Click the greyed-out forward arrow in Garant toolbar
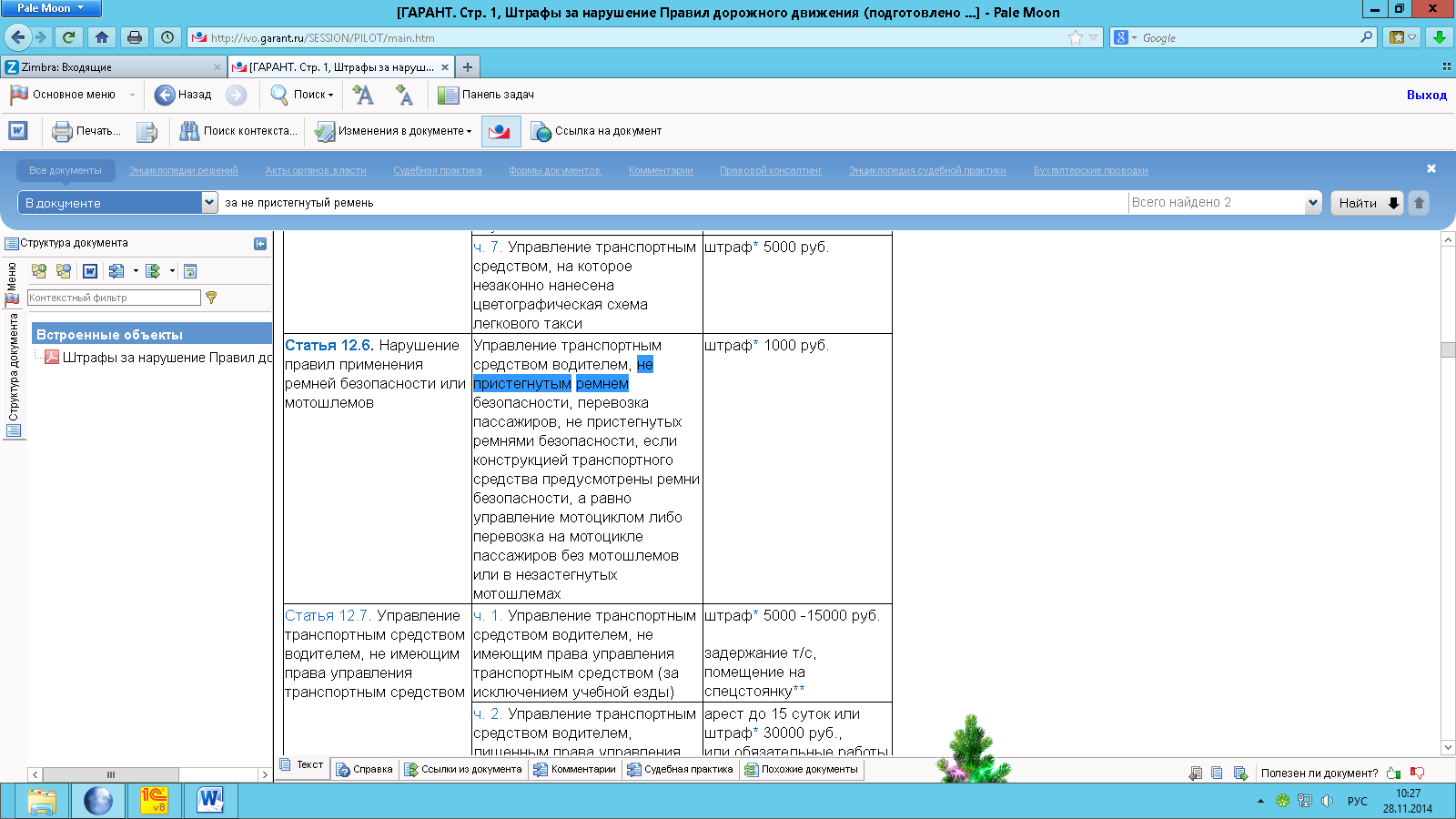This screenshot has height=819, width=1456. pyautogui.click(x=236, y=95)
